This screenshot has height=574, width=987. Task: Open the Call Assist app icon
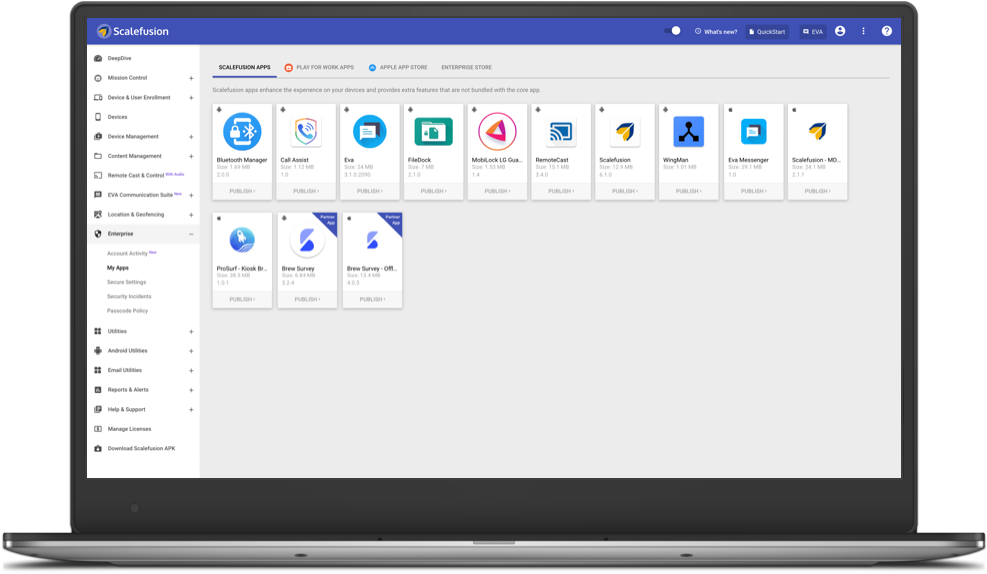(x=306, y=132)
